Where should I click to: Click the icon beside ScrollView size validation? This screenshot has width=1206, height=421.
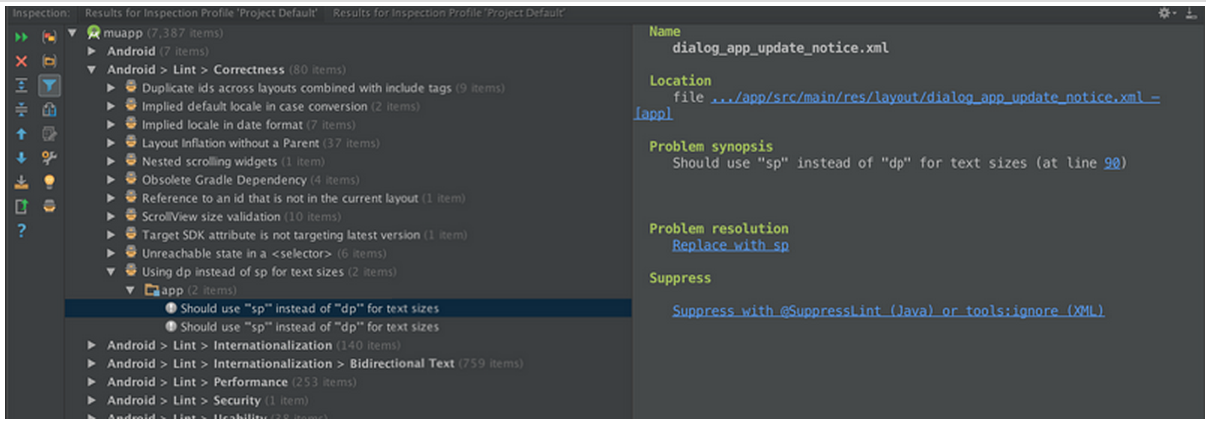pyautogui.click(x=130, y=216)
